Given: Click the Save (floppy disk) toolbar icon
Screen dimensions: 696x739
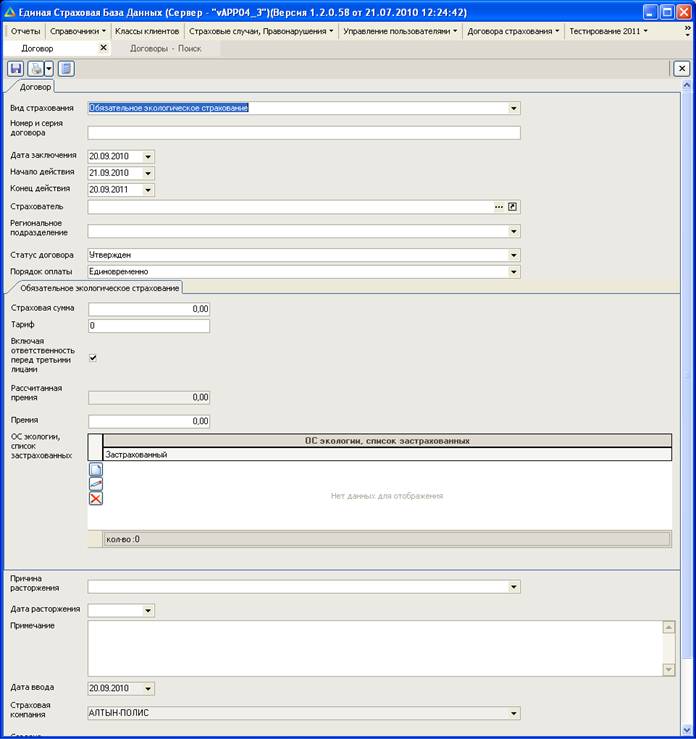Looking at the screenshot, I should pyautogui.click(x=16, y=69).
